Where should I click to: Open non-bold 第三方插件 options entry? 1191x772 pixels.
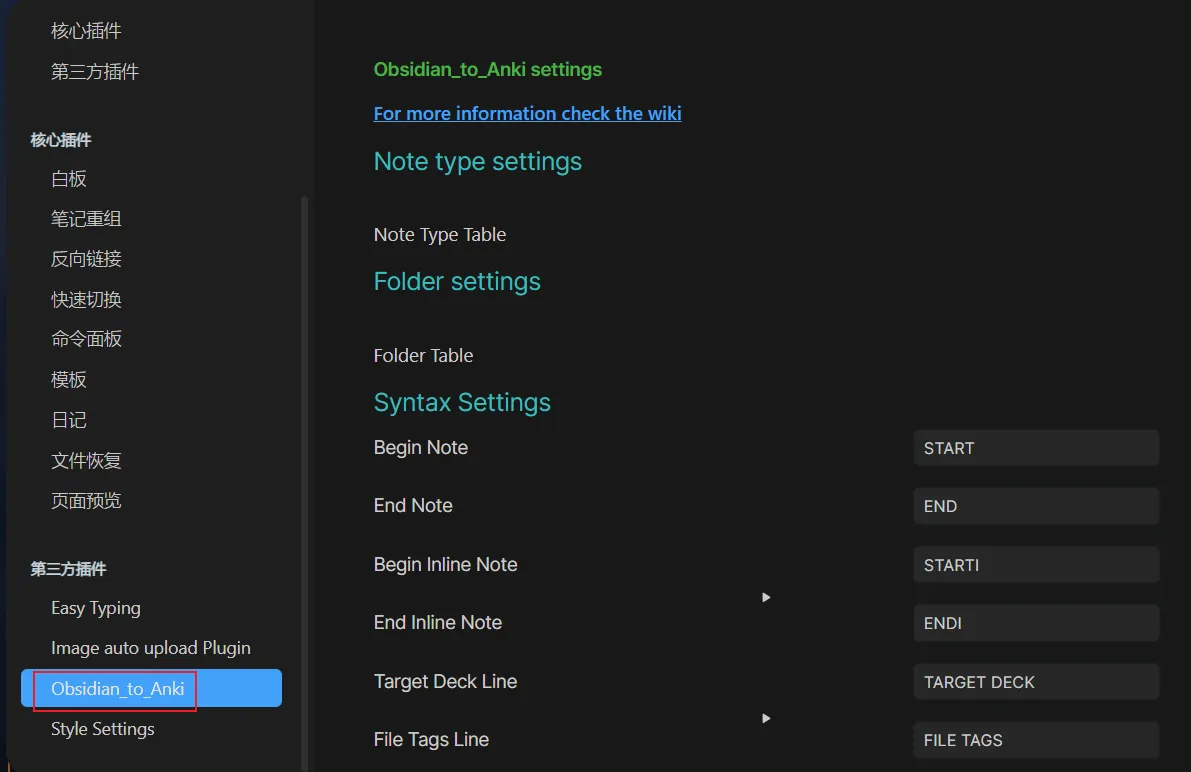pyautogui.click(x=95, y=71)
